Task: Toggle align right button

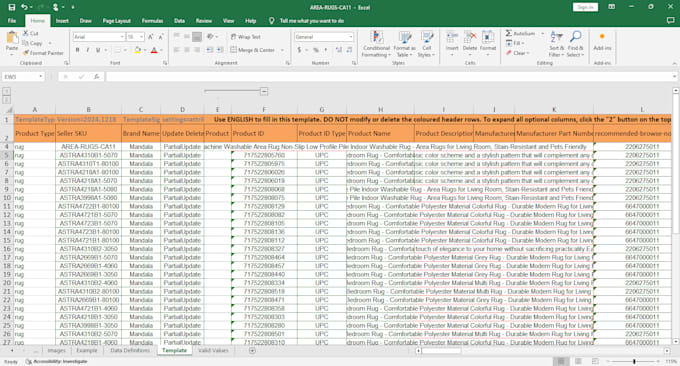Action: click(197, 50)
